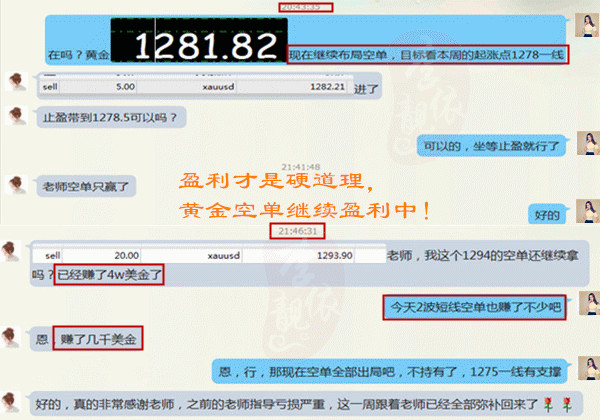
Task: Click student avatar beside the 1293.90 order message
Action: click(x=10, y=251)
